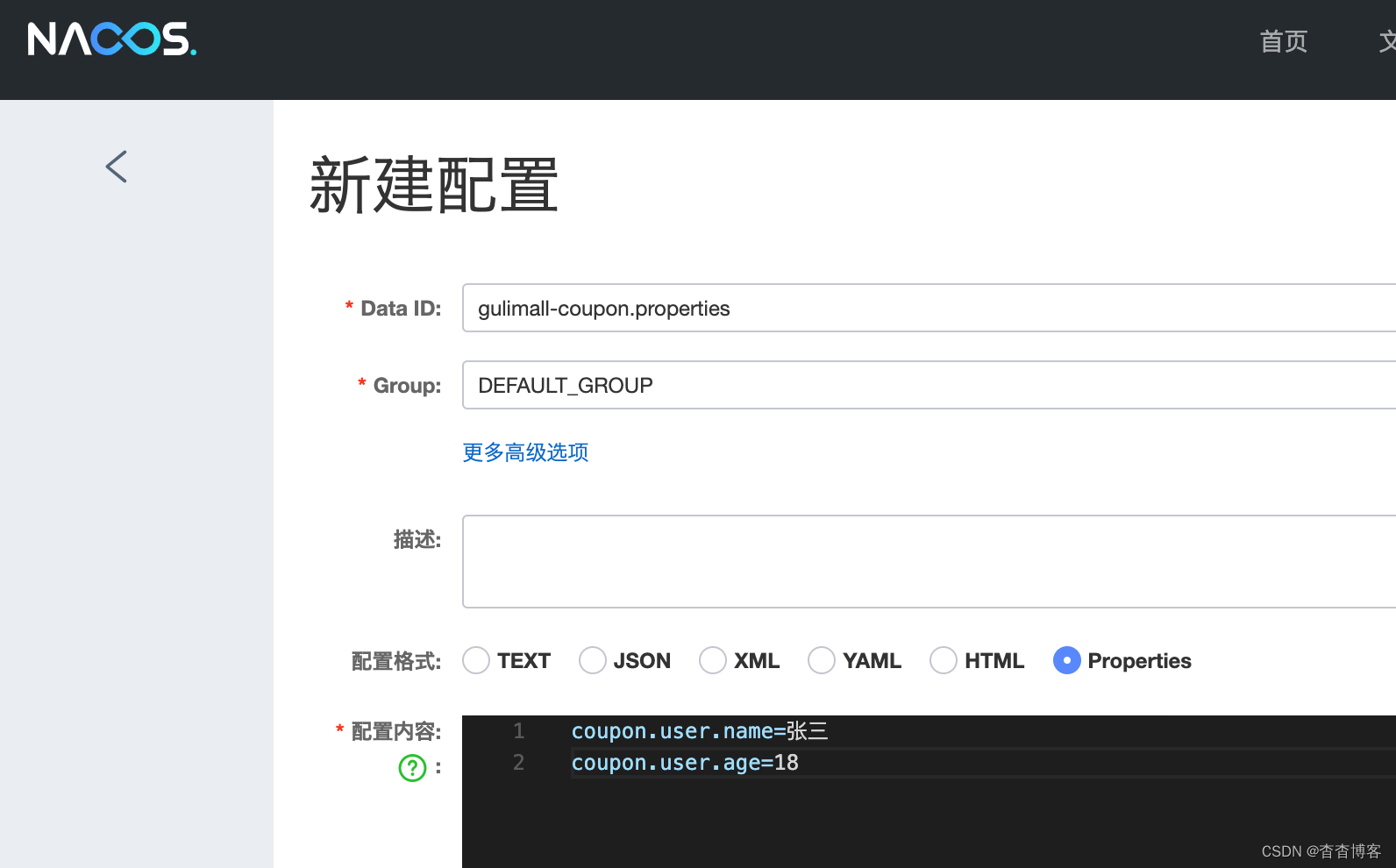The height and width of the screenshot is (868, 1396).
Task: Select the HTML format radio button
Action: click(x=944, y=660)
